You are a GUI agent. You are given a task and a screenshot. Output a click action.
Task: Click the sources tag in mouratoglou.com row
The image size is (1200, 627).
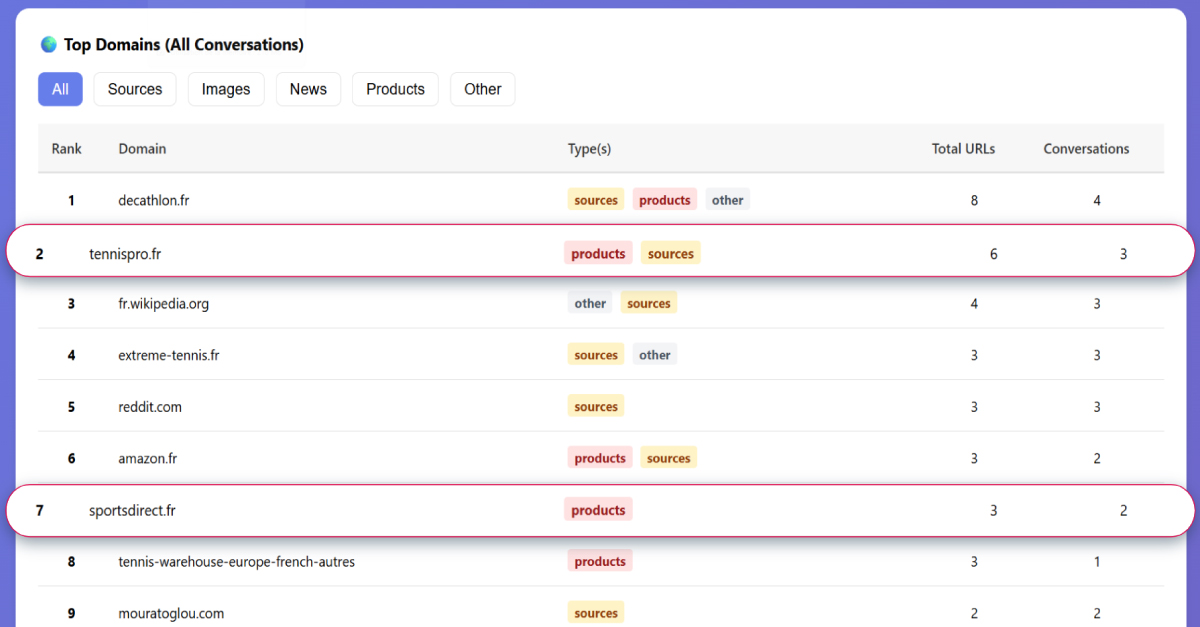point(596,613)
